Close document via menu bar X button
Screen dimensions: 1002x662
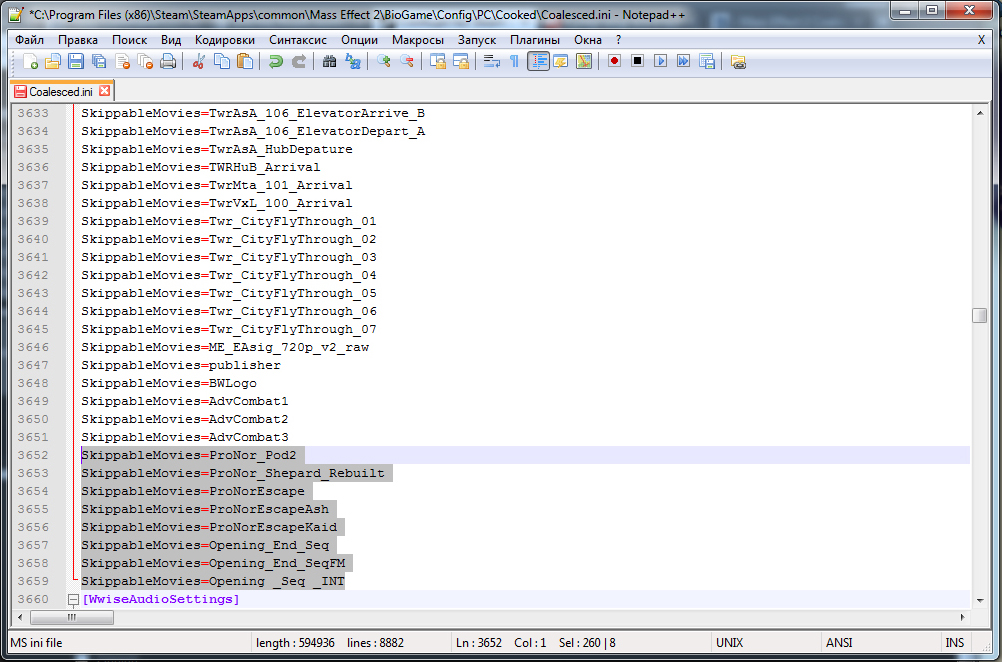tap(982, 40)
